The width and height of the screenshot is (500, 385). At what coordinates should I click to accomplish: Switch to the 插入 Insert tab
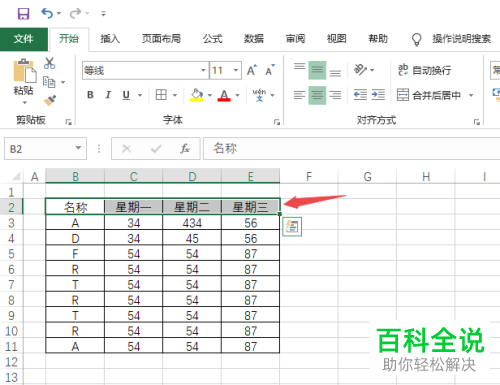110,39
